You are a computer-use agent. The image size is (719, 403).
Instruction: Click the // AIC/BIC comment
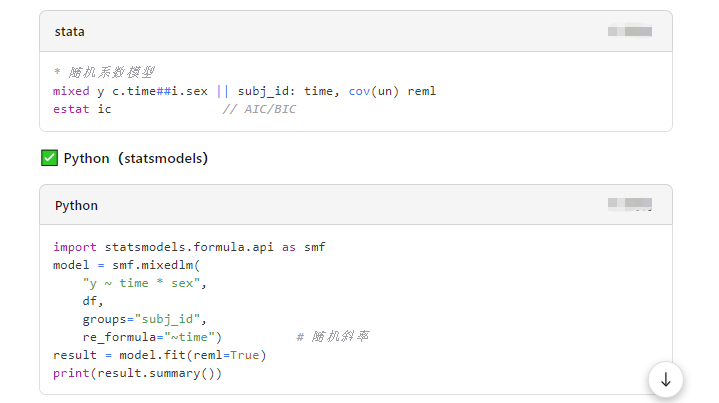(259, 108)
